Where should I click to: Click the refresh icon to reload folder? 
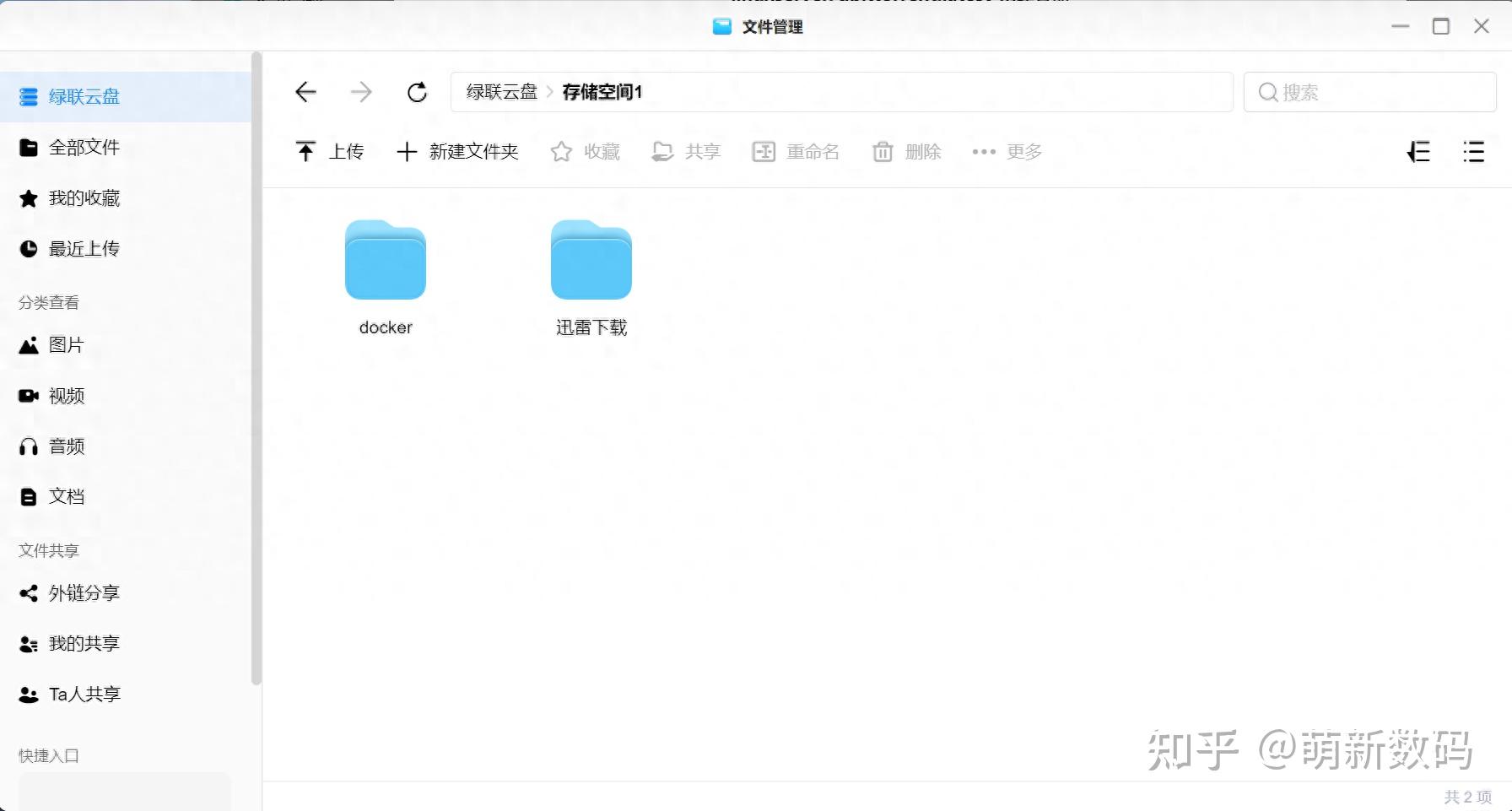417,92
